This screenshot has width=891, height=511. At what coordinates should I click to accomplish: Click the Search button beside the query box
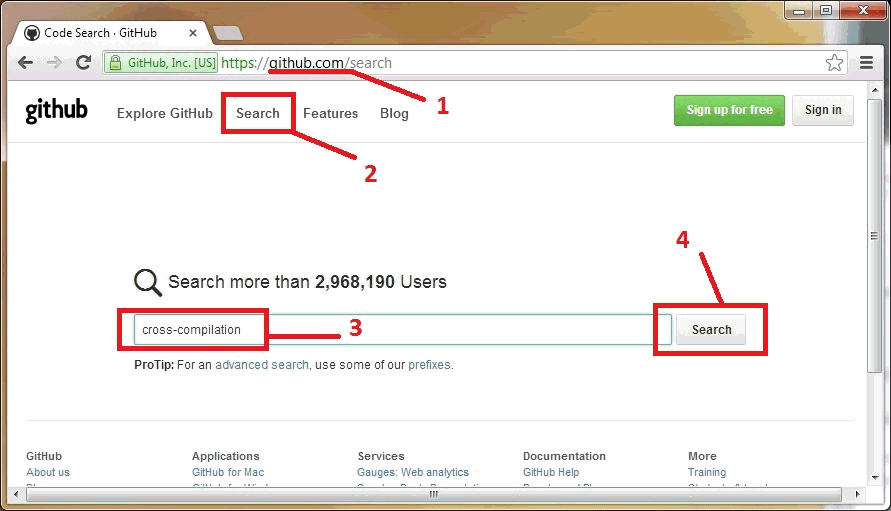click(x=711, y=330)
